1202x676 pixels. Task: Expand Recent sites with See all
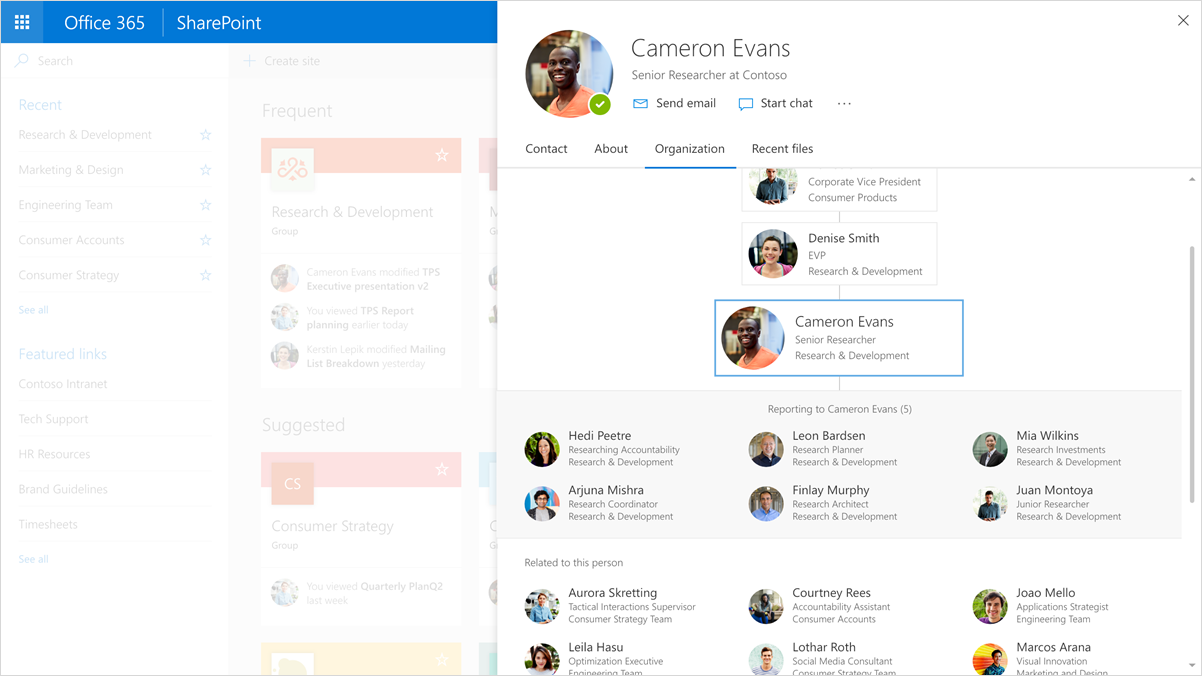click(33, 310)
